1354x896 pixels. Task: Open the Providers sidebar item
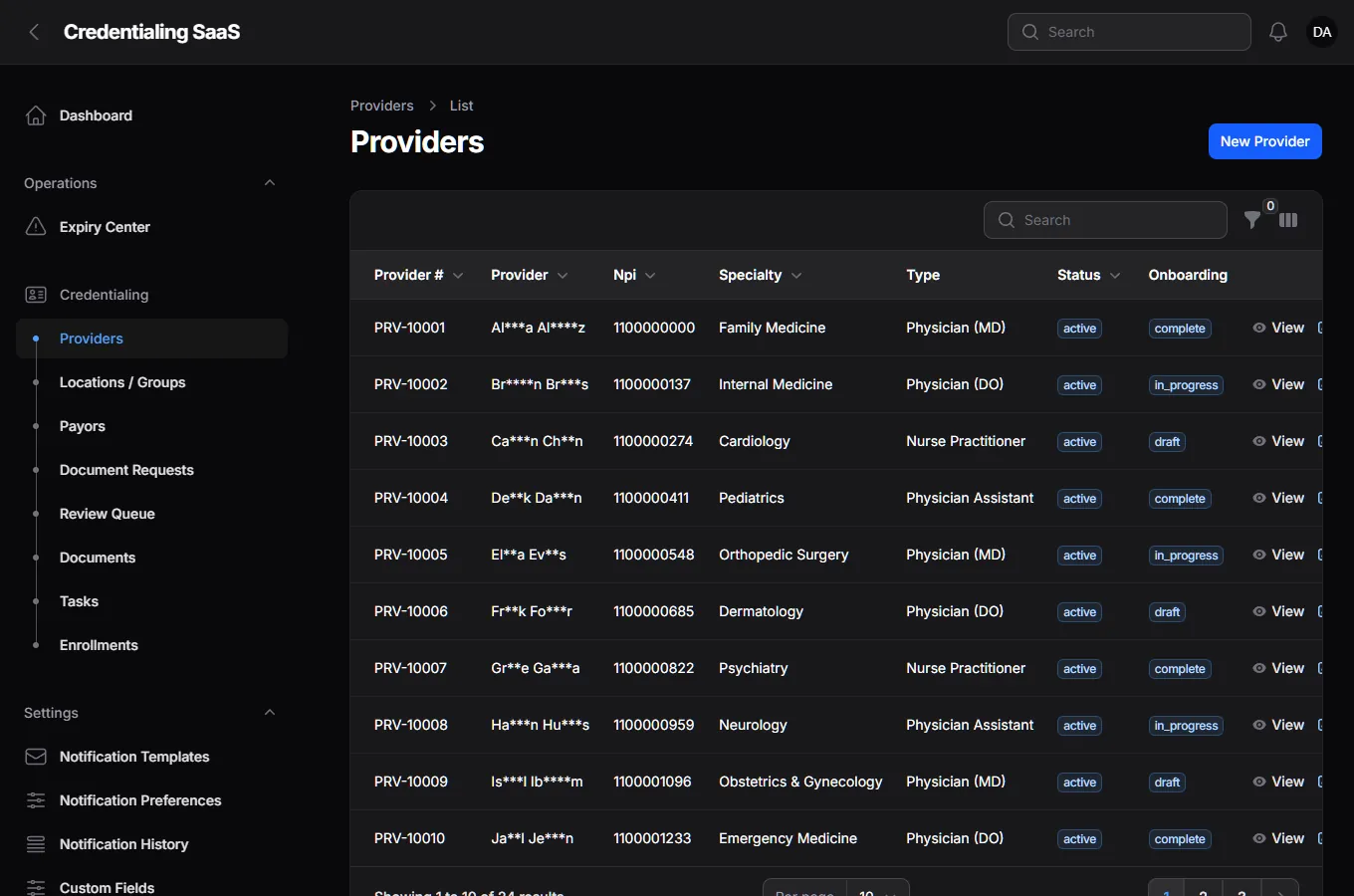click(151, 338)
